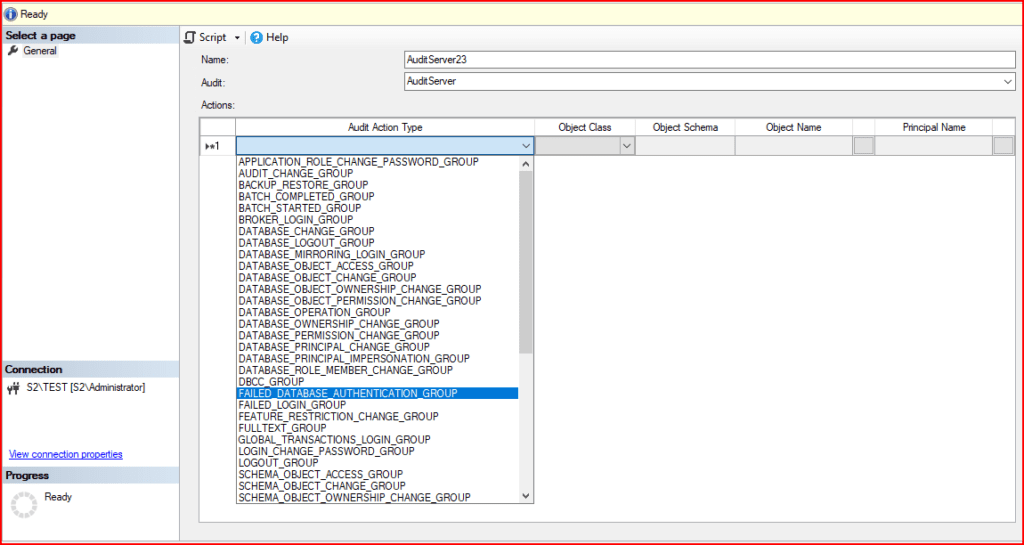Choose FAILED_DATABASE_AUTHENTICATION_GROUP from list
Viewport: 1024px width, 545px height.
coord(347,393)
